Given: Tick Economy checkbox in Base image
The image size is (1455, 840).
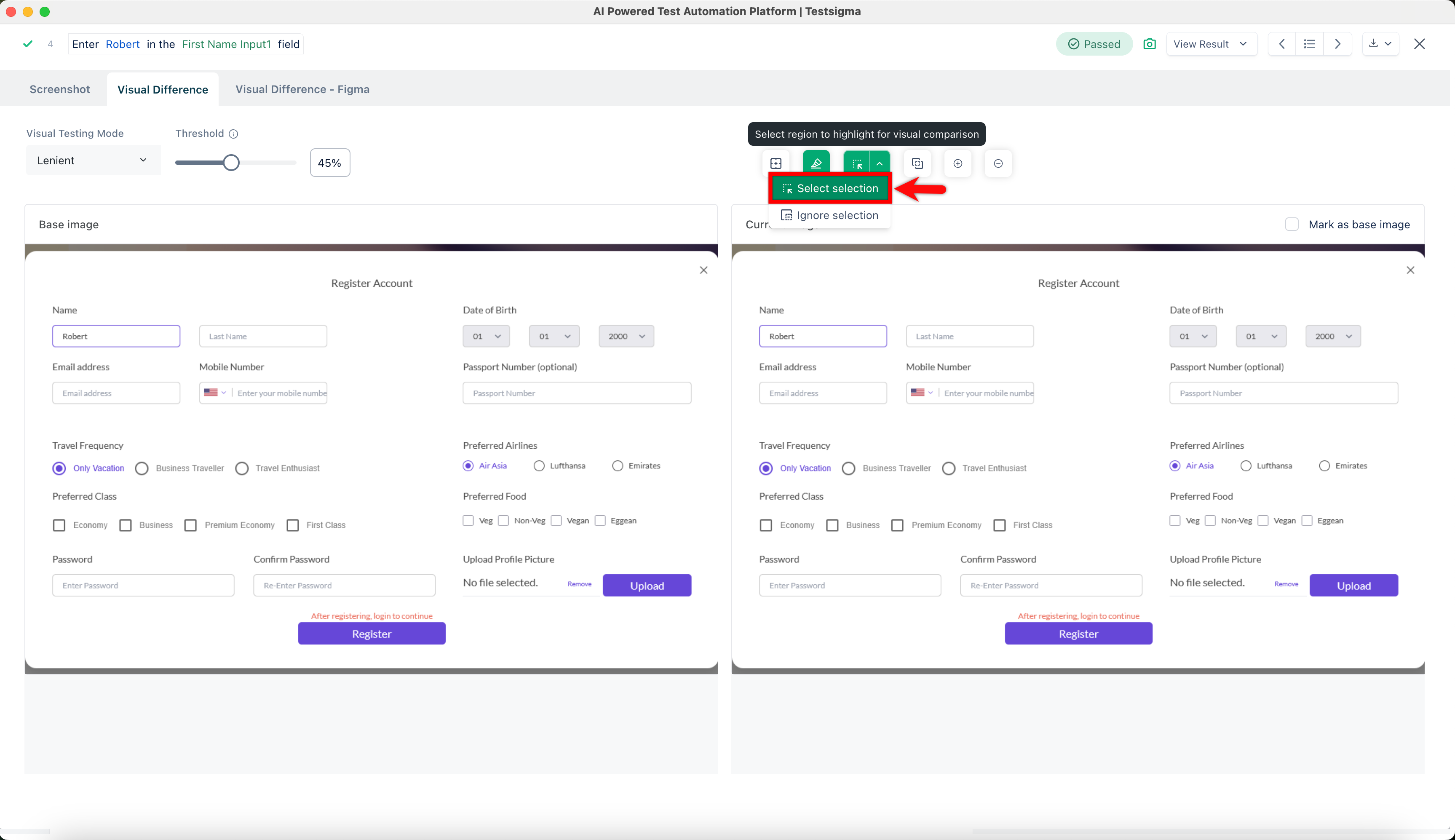Looking at the screenshot, I should coord(59,526).
